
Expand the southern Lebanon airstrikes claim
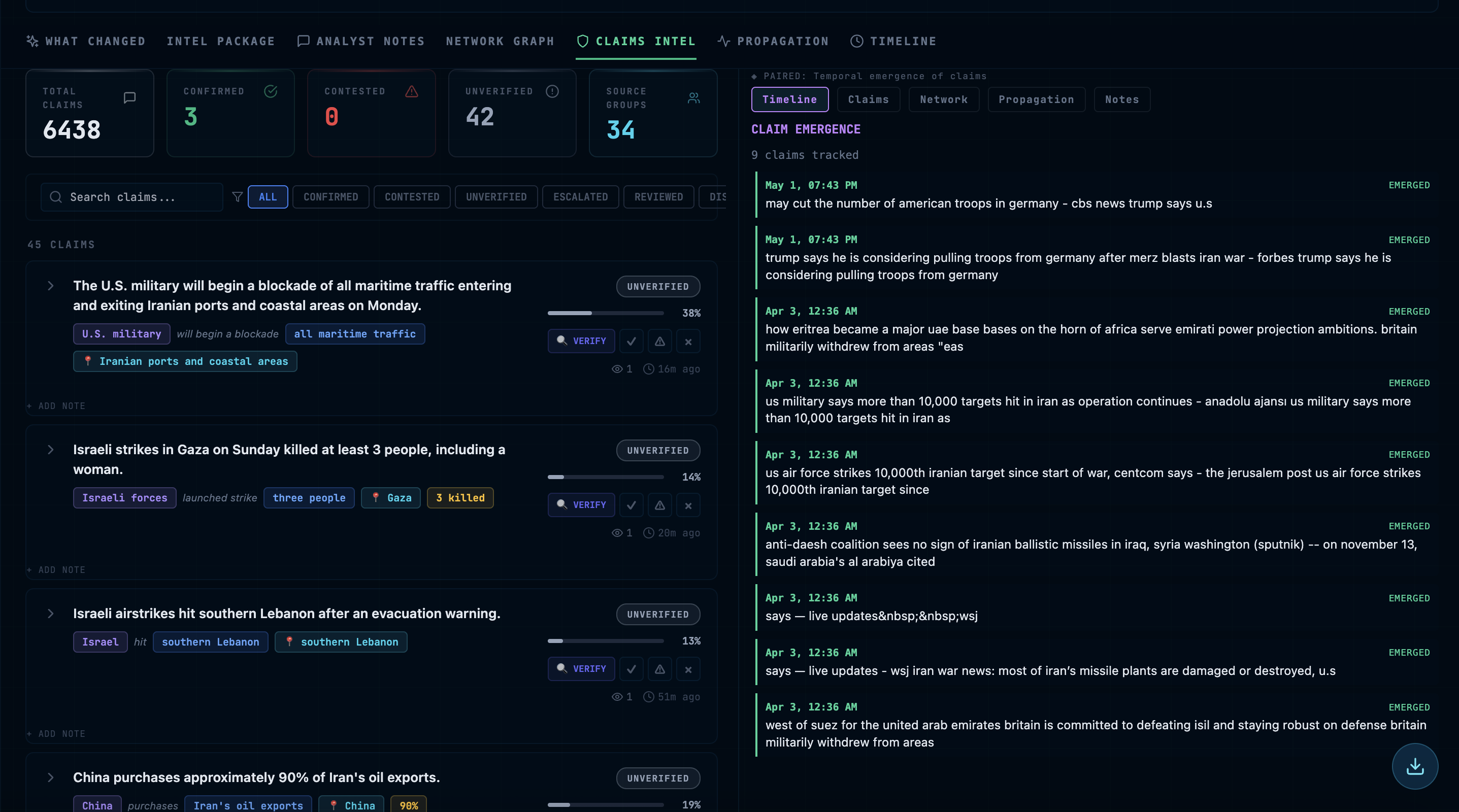[x=50, y=614]
